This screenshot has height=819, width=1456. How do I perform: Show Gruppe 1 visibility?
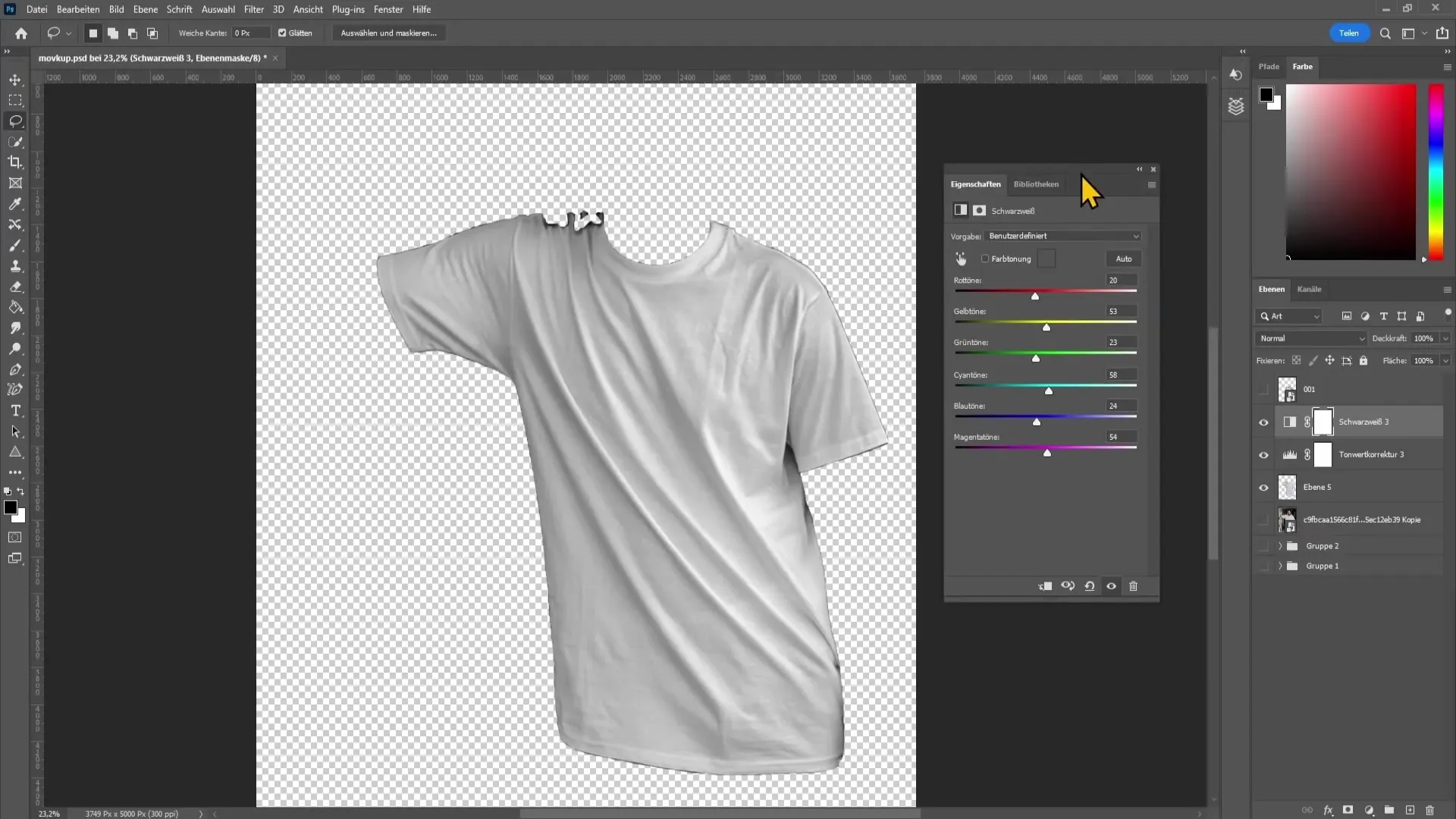point(1263,566)
